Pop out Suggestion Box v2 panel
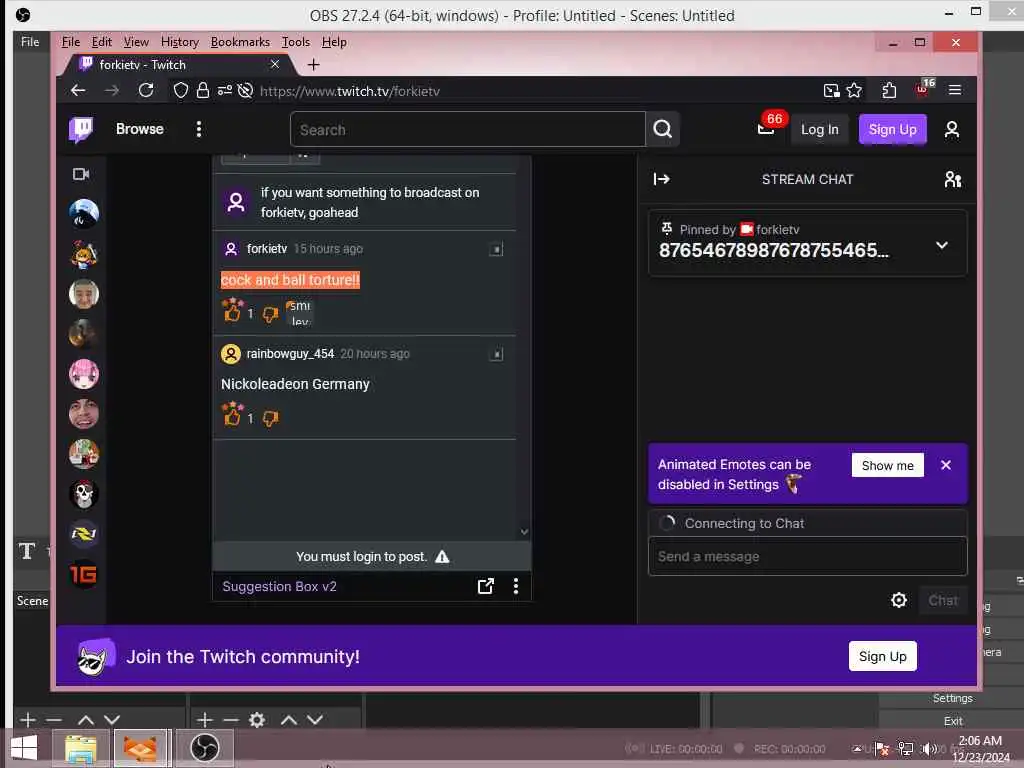This screenshot has height=768, width=1024. tap(485, 586)
